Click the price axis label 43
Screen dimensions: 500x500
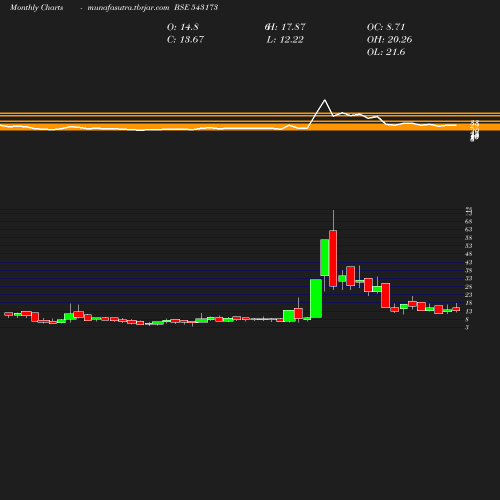pyautogui.click(x=468, y=262)
